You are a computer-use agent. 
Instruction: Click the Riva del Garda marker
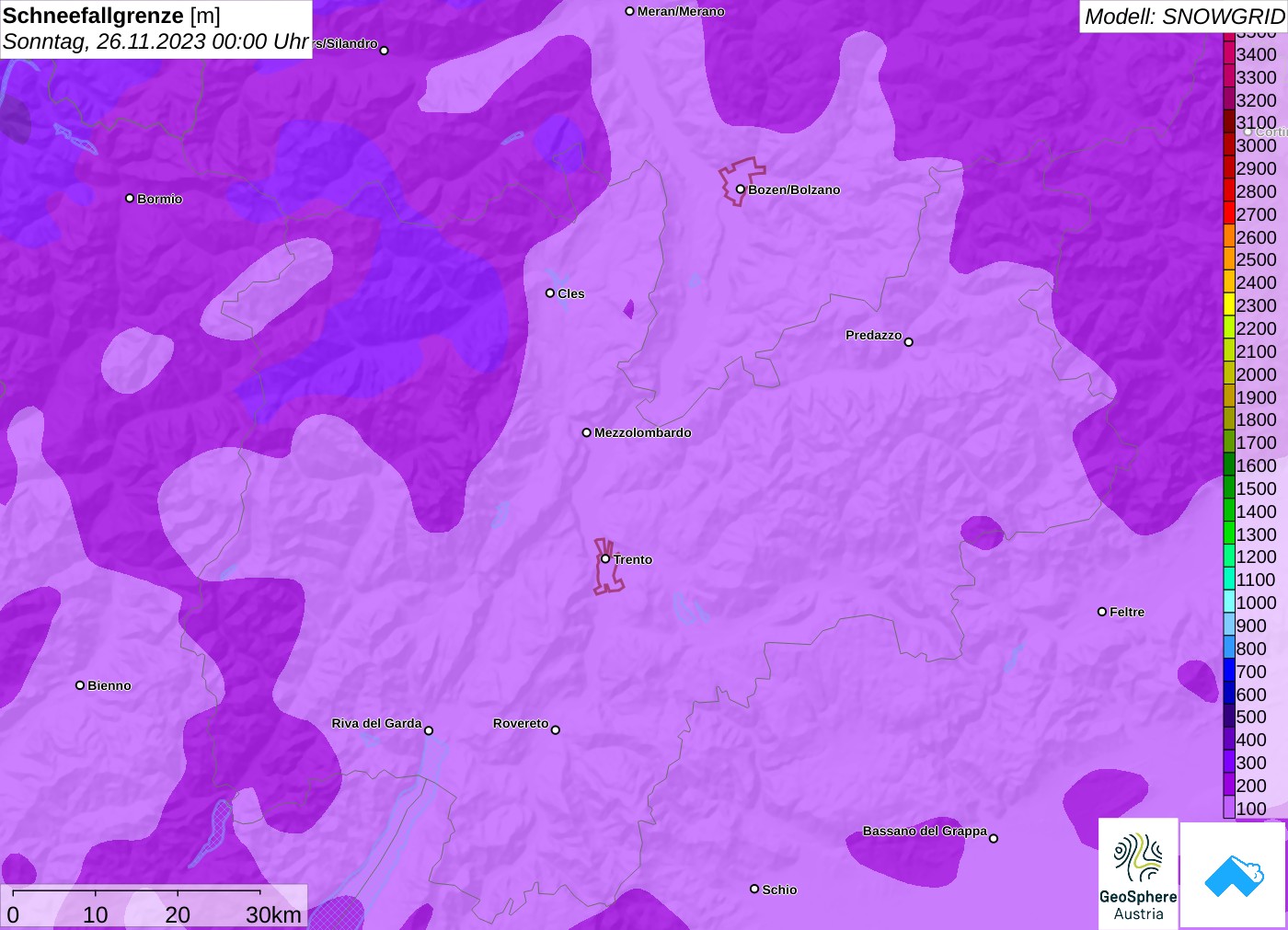coord(429,730)
